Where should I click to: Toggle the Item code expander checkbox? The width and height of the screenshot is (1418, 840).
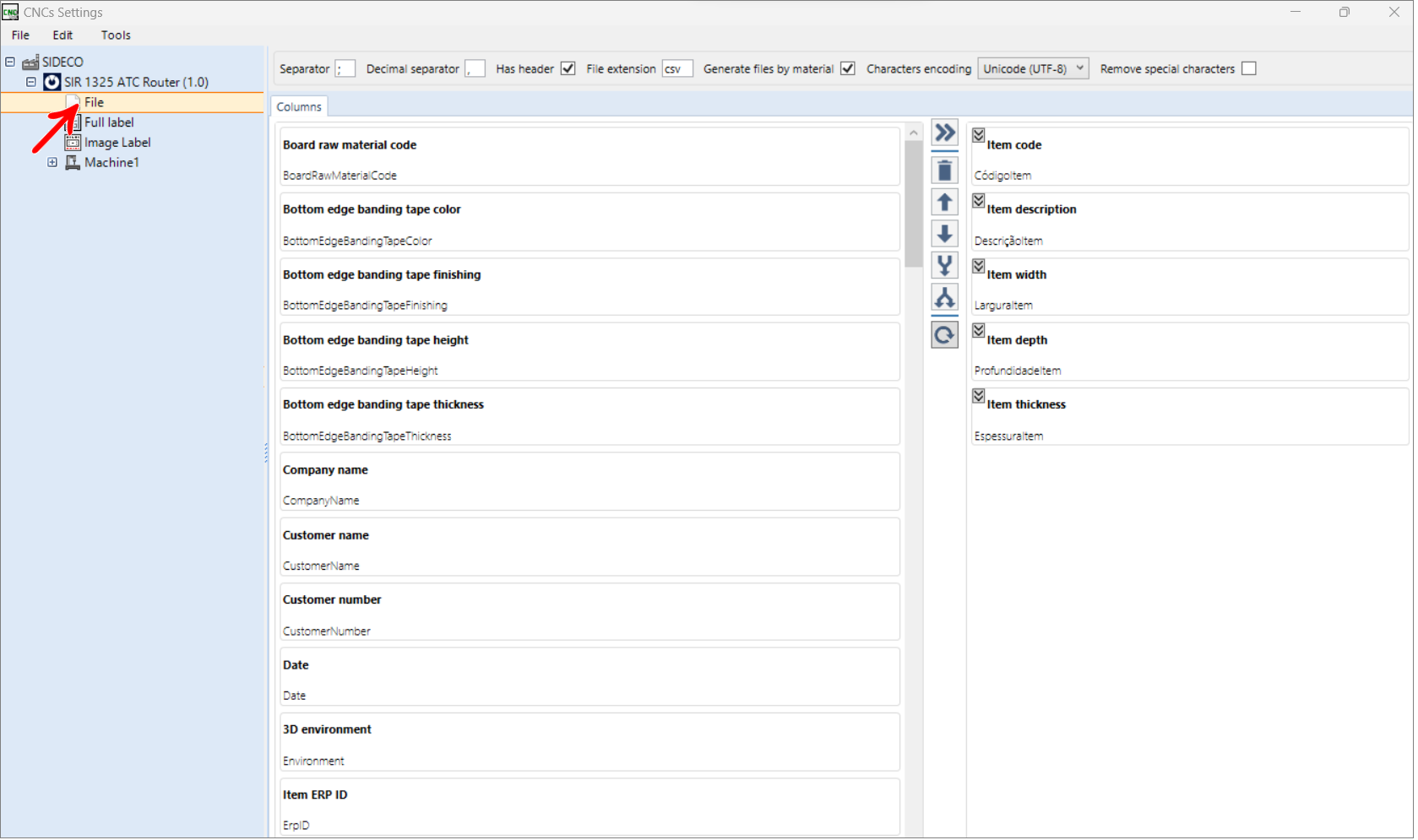coord(981,136)
